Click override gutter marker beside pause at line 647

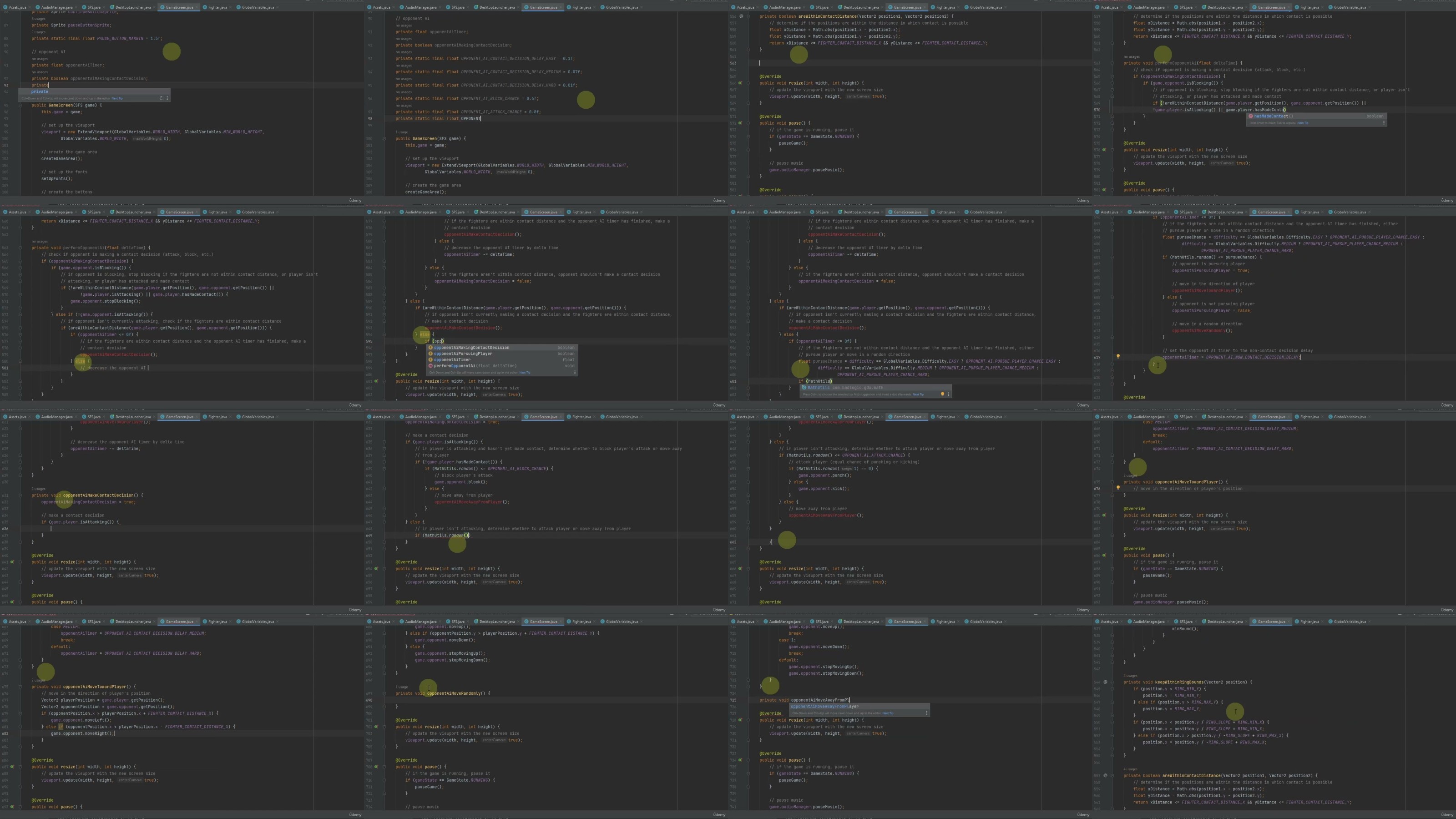(12, 602)
